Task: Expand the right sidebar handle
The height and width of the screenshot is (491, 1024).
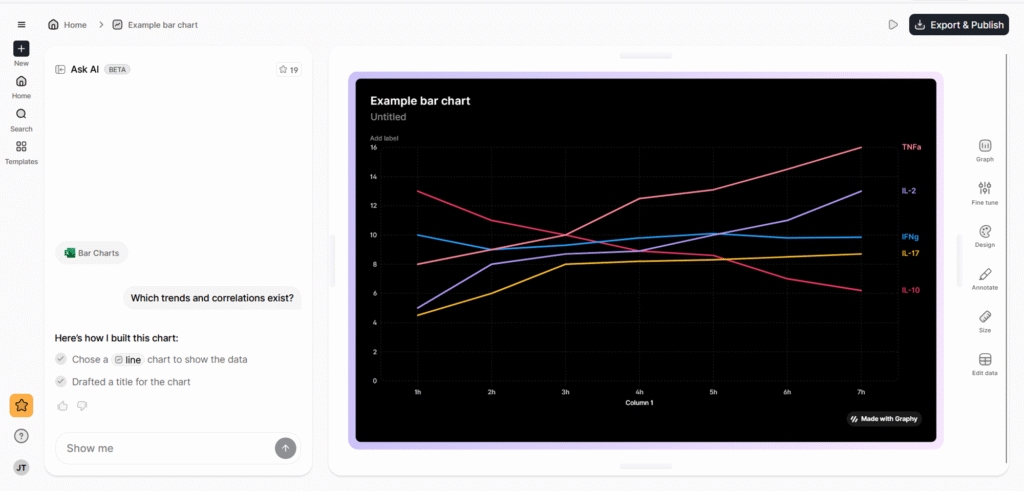Action: [x=957, y=260]
